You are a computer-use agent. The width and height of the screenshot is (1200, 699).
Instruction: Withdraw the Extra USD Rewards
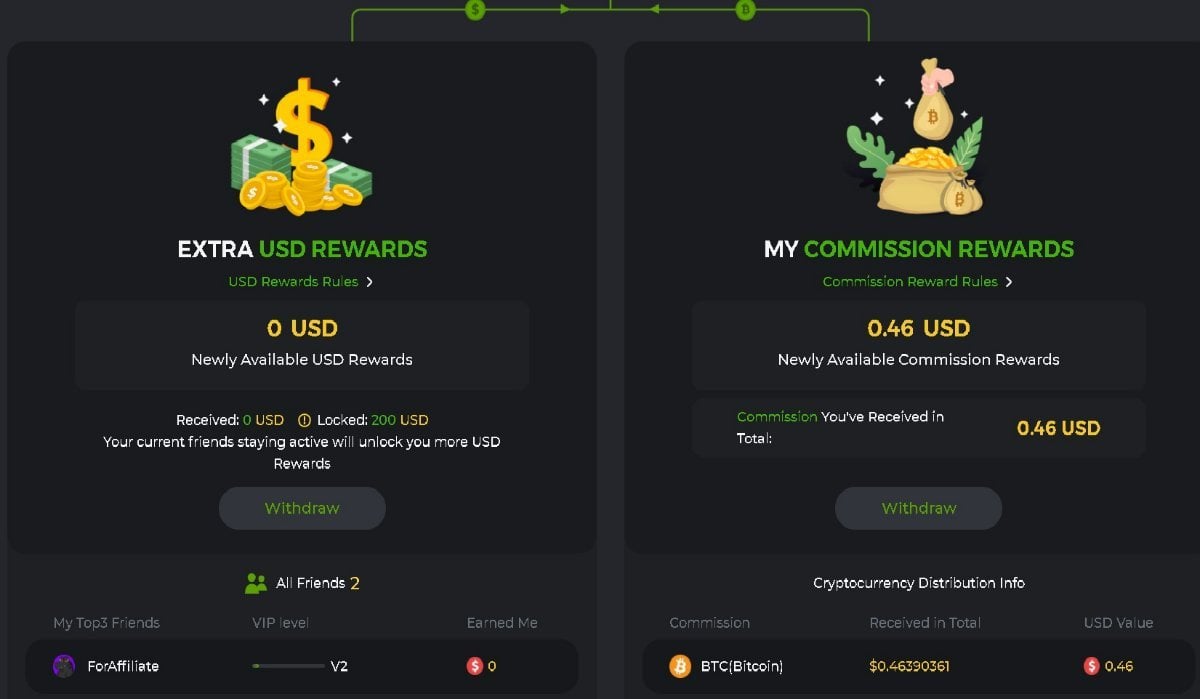click(302, 508)
